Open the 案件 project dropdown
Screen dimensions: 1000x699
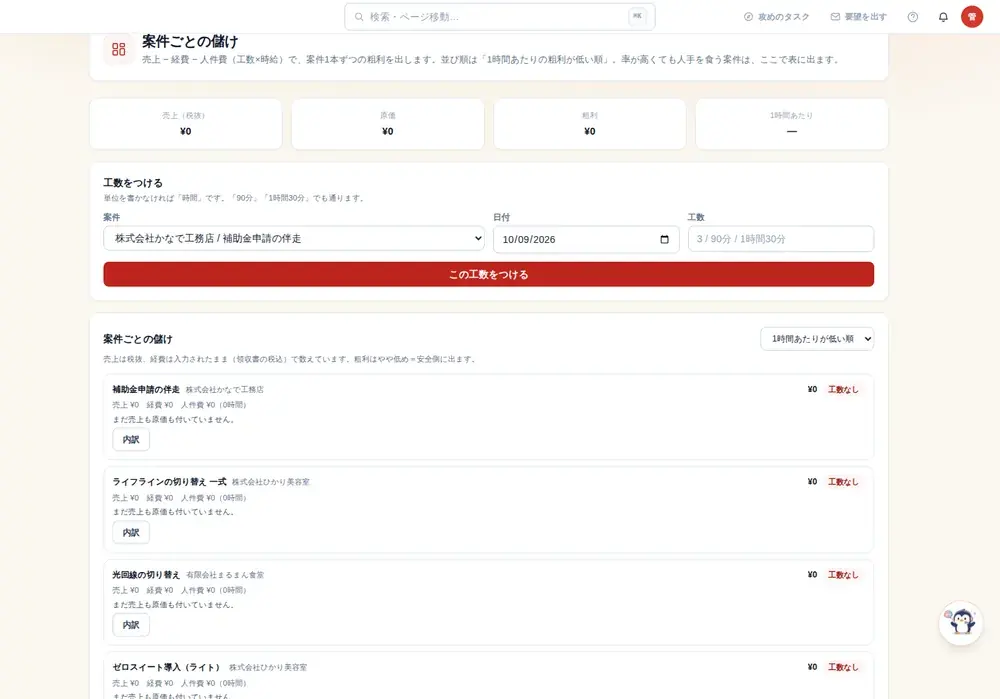point(294,239)
